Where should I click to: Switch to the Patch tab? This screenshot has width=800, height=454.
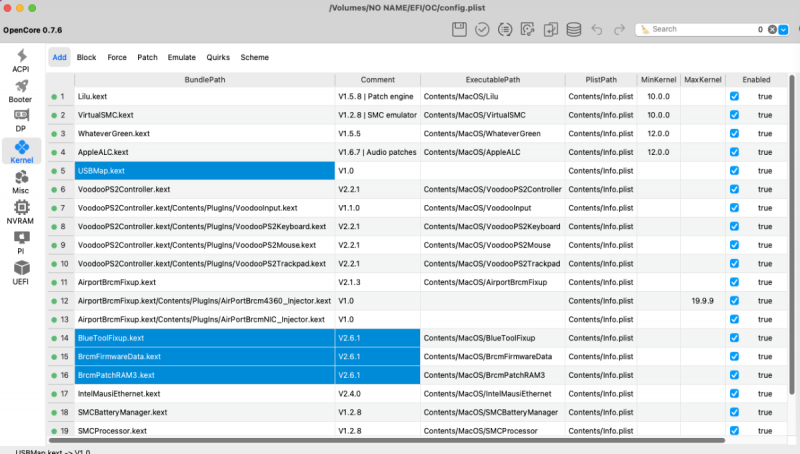coord(147,58)
